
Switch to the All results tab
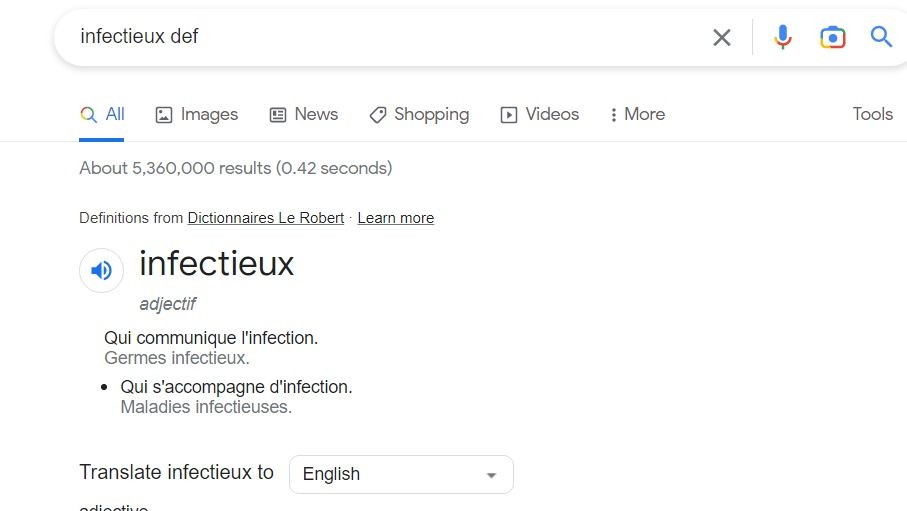[103, 114]
